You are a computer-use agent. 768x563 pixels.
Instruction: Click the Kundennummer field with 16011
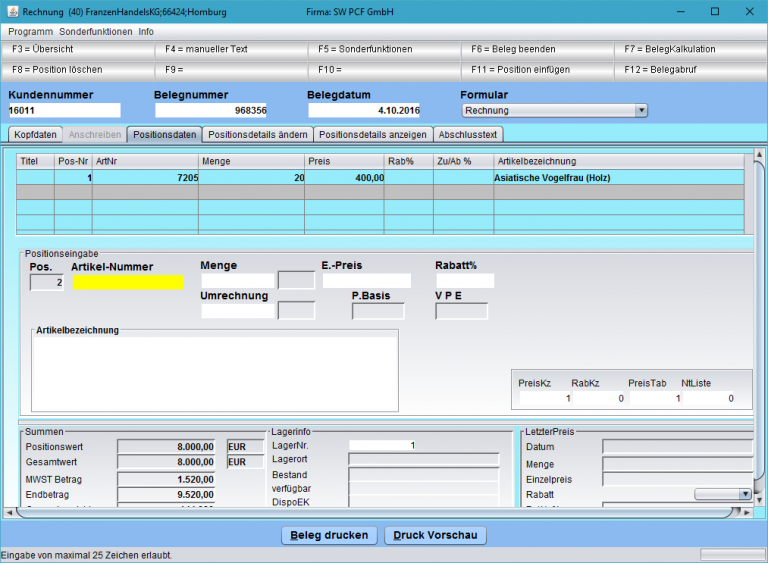[64, 111]
